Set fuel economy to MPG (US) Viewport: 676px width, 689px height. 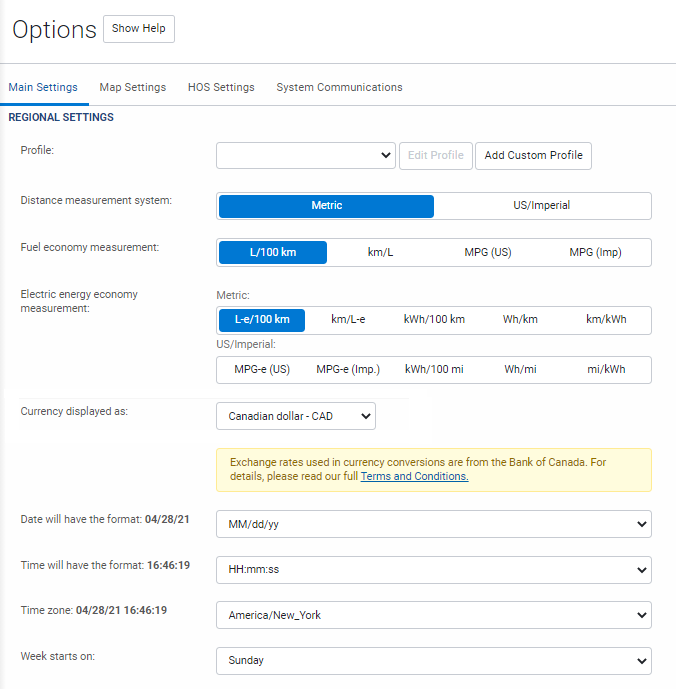click(x=487, y=253)
